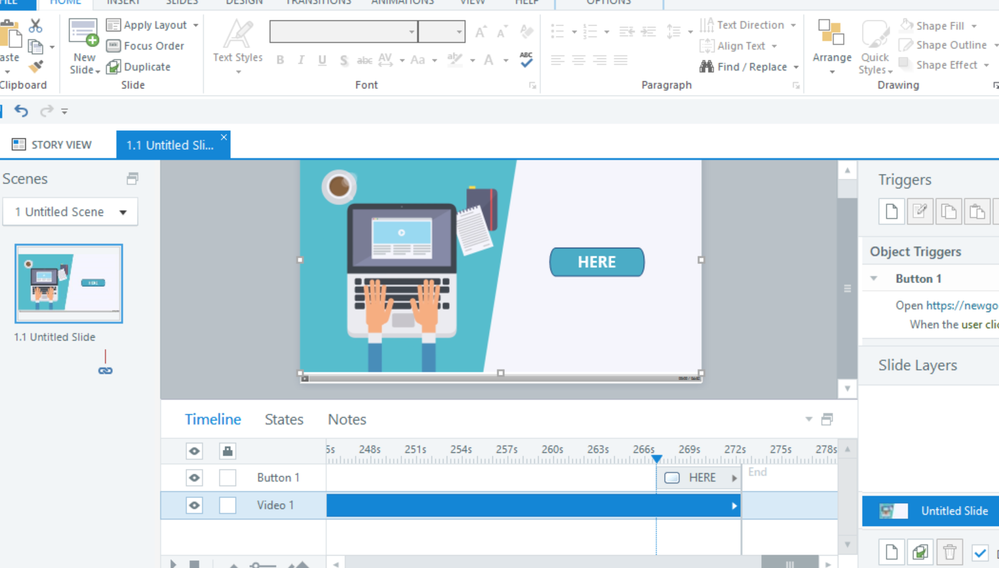This screenshot has height=568, width=999.
Task: Click the timeline playhead marker
Action: point(657,459)
